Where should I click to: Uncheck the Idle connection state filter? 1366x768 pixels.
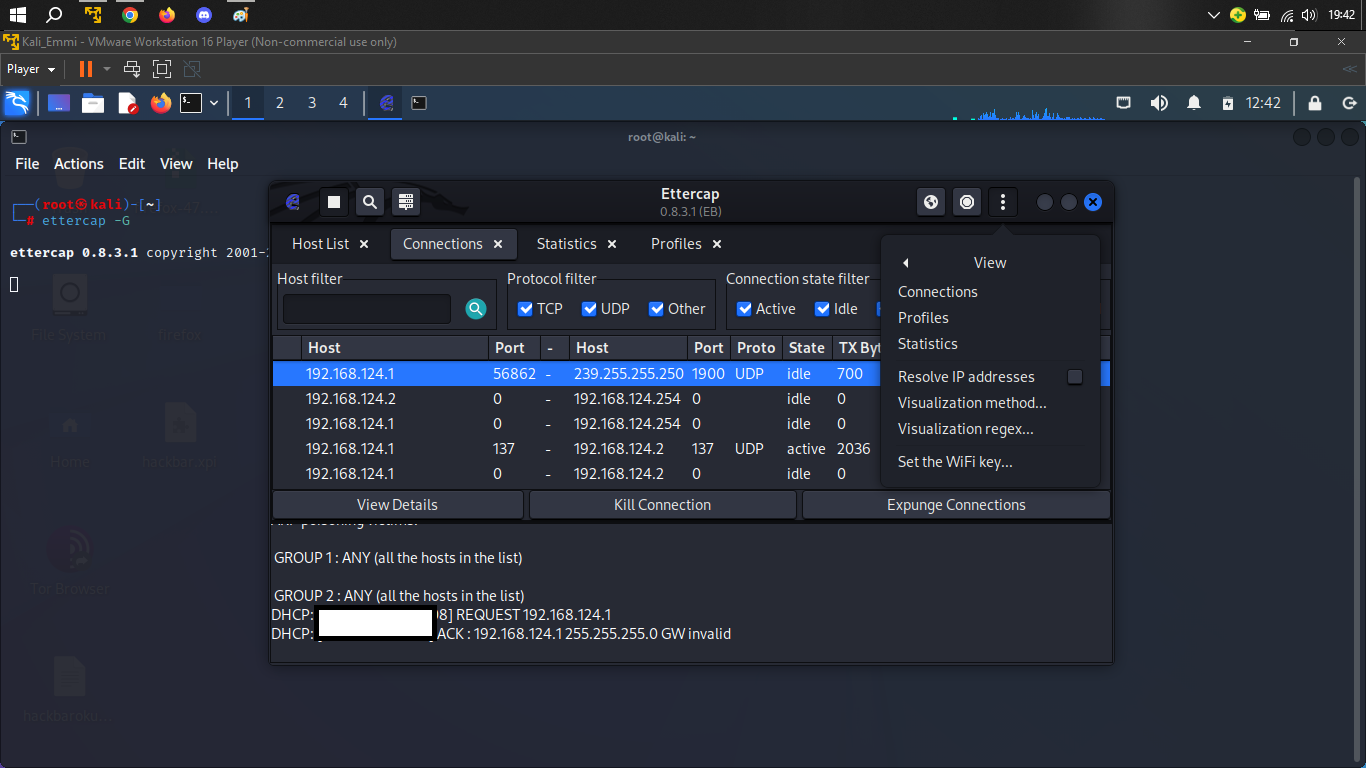(822, 309)
